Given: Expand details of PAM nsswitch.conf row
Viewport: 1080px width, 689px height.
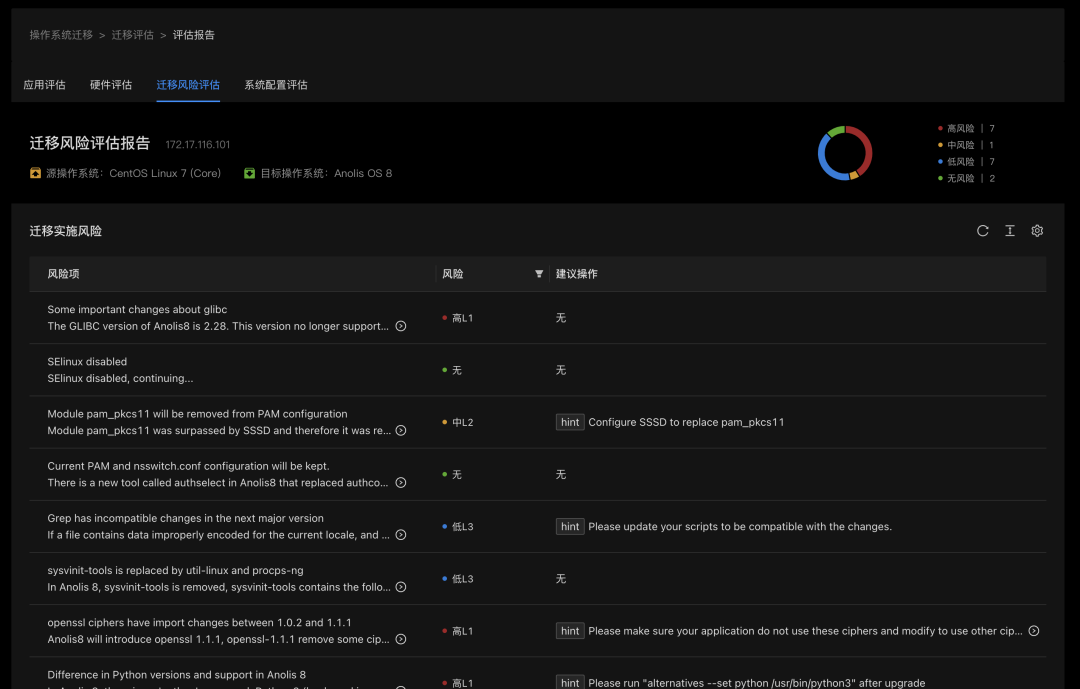Looking at the screenshot, I should coord(401,483).
